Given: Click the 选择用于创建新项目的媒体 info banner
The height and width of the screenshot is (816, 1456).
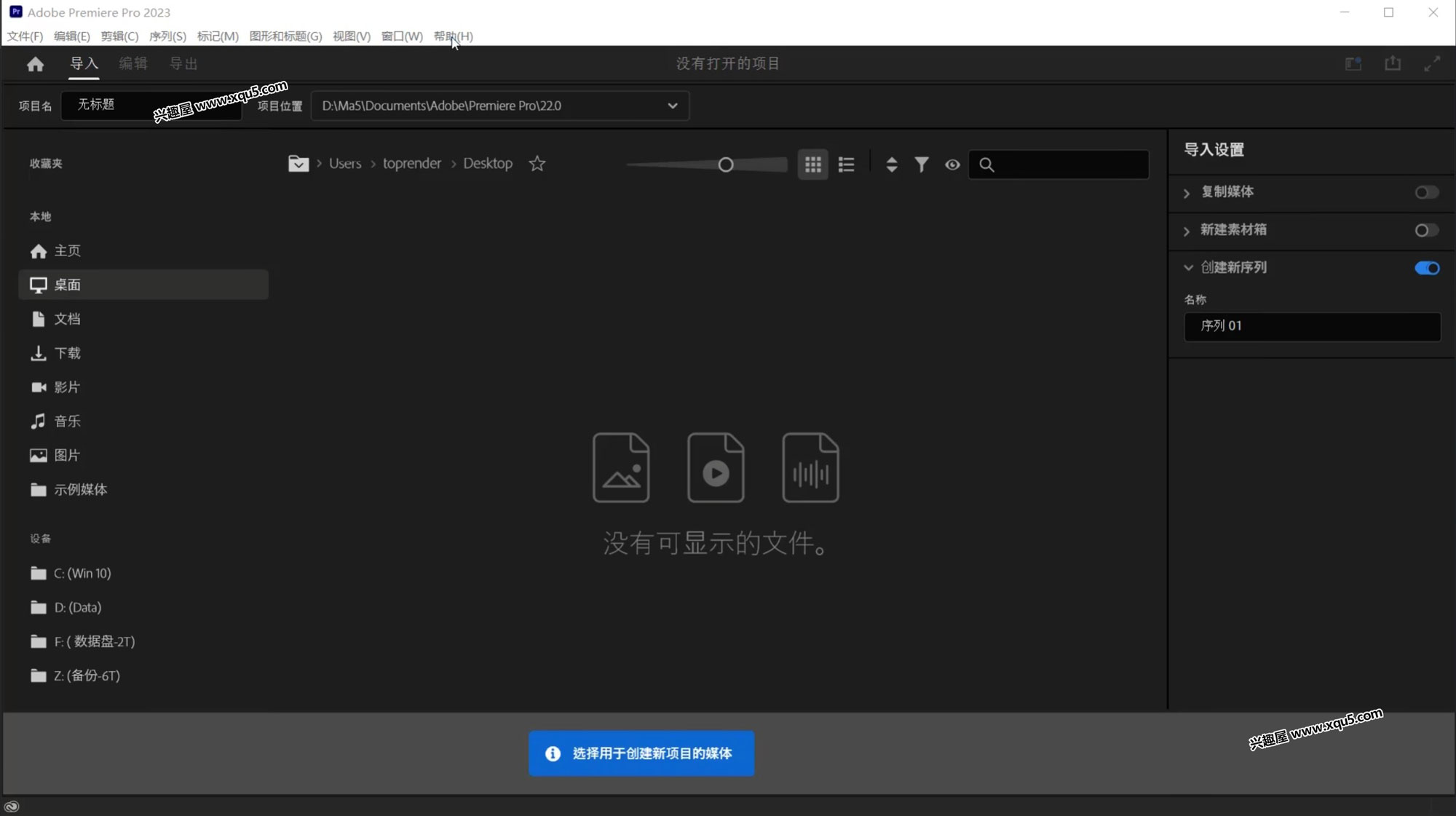Looking at the screenshot, I should click(641, 753).
